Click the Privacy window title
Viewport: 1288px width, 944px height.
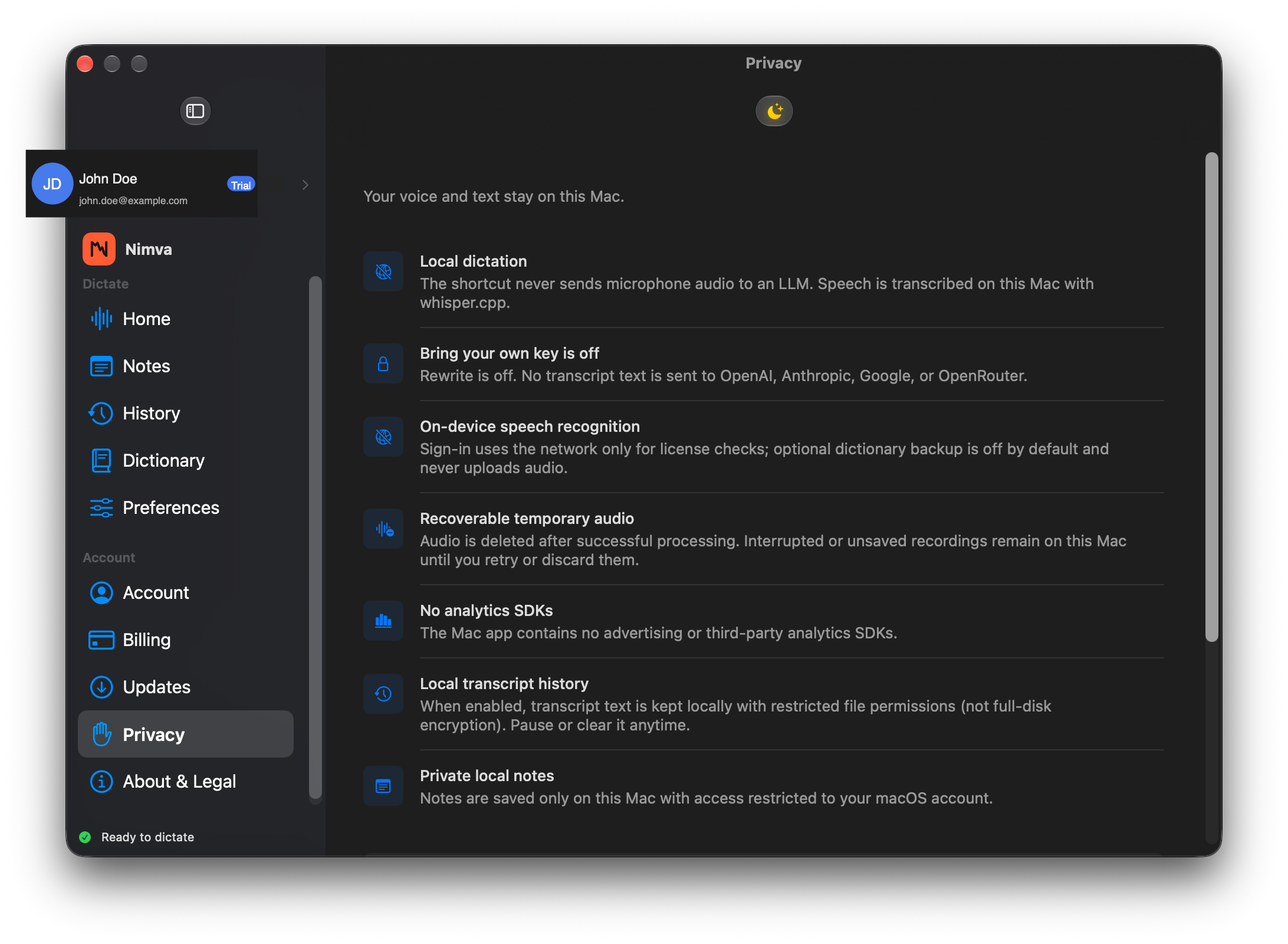coord(773,63)
